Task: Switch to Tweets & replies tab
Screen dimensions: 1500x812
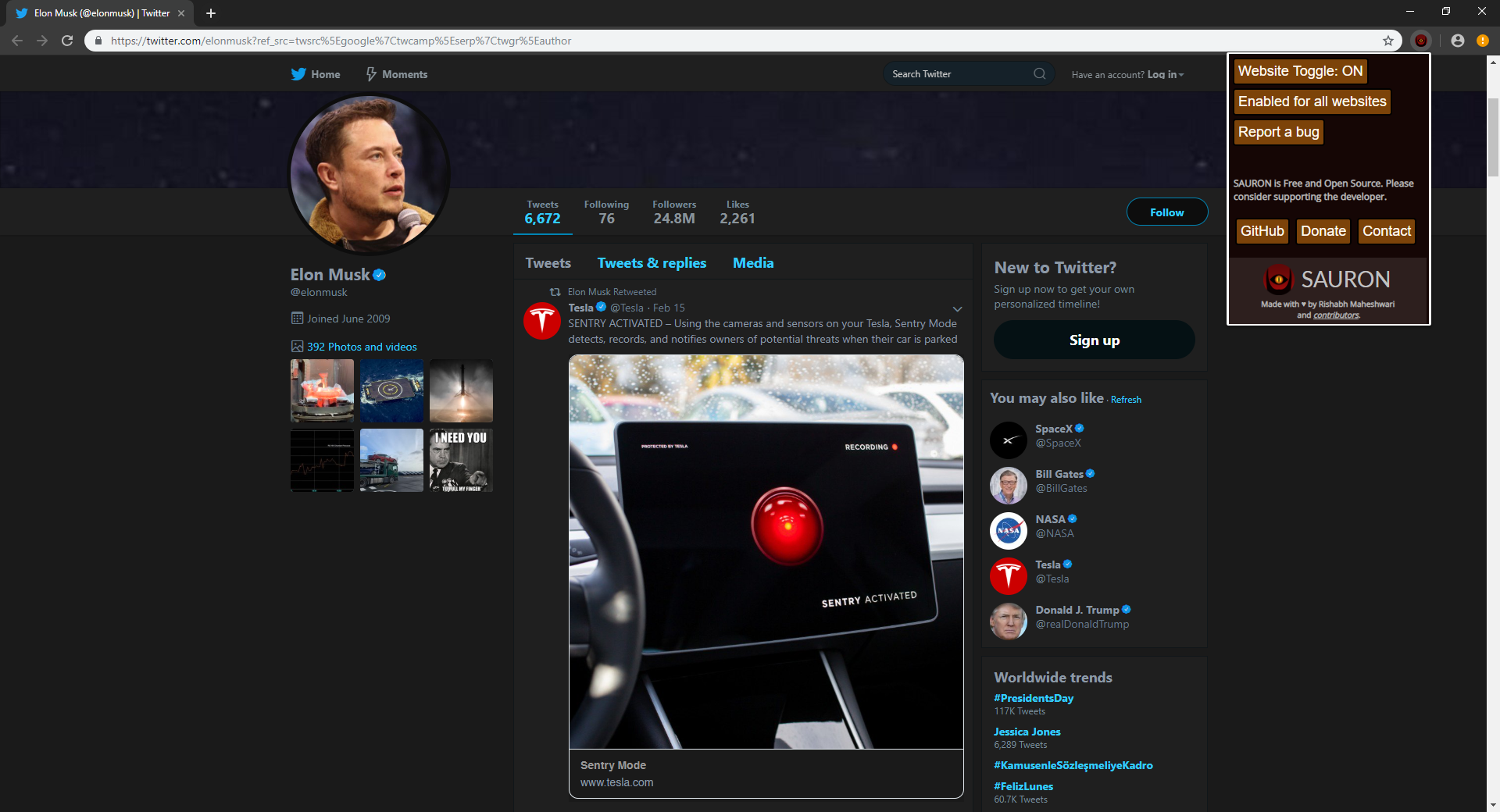Action: (652, 263)
